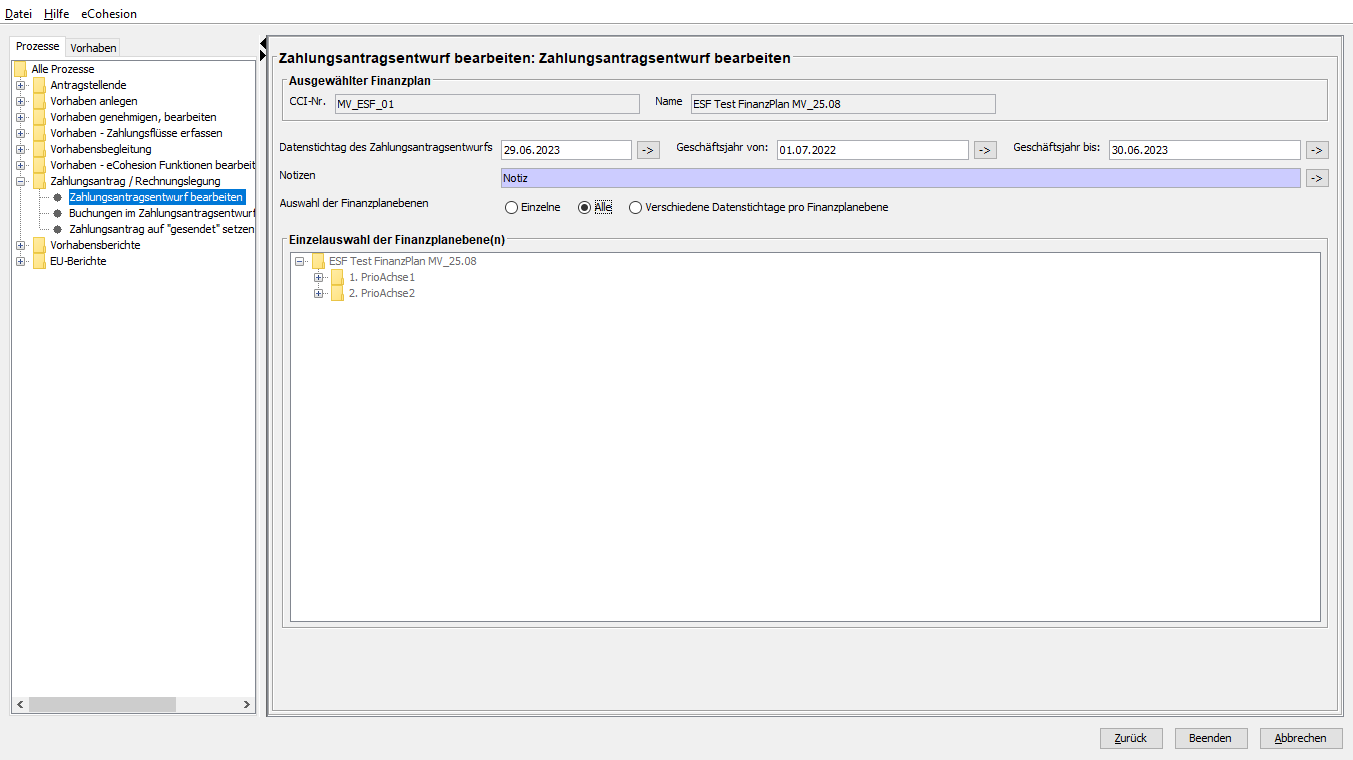1353x760 pixels.
Task: Click the Zurück button
Action: pos(1130,738)
